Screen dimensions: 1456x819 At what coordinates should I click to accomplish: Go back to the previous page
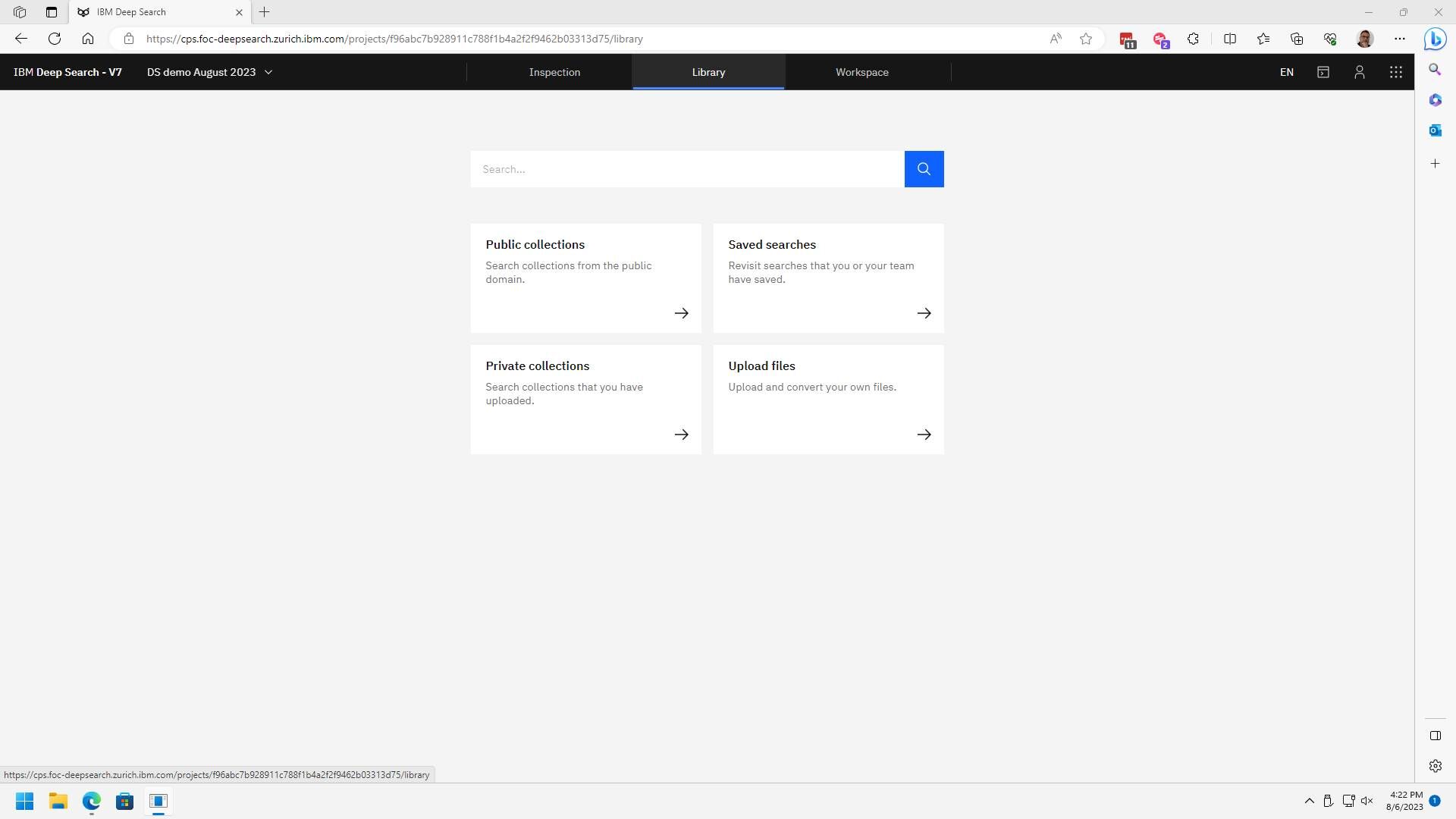[21, 39]
